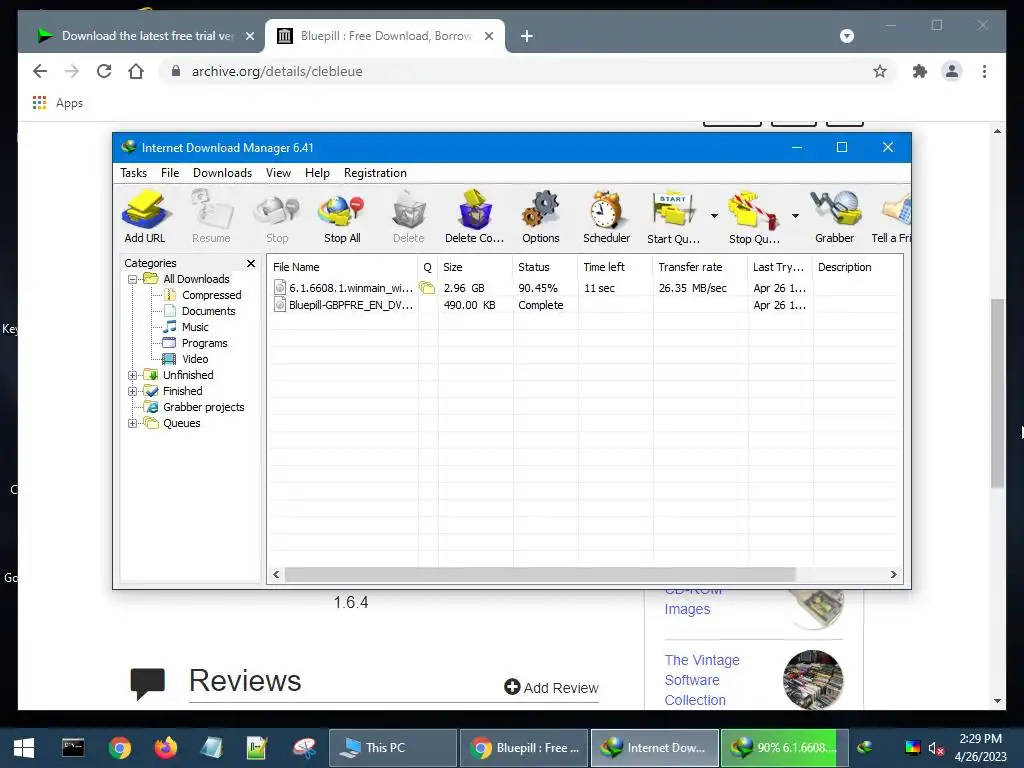
Task: Stop all downloads with Stop All
Action: tap(342, 217)
